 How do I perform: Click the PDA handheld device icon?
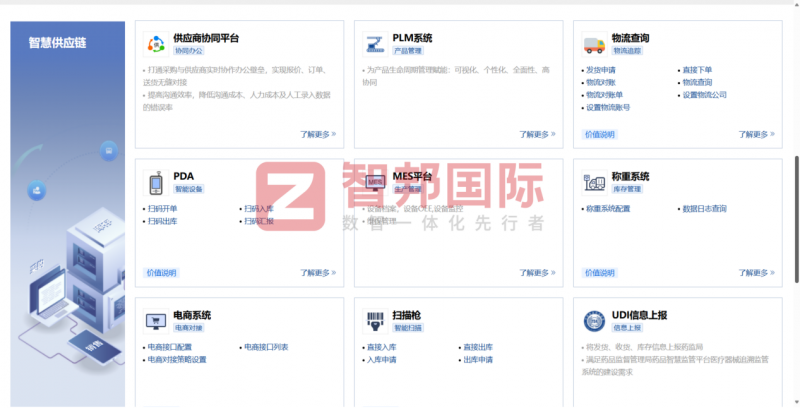156,183
